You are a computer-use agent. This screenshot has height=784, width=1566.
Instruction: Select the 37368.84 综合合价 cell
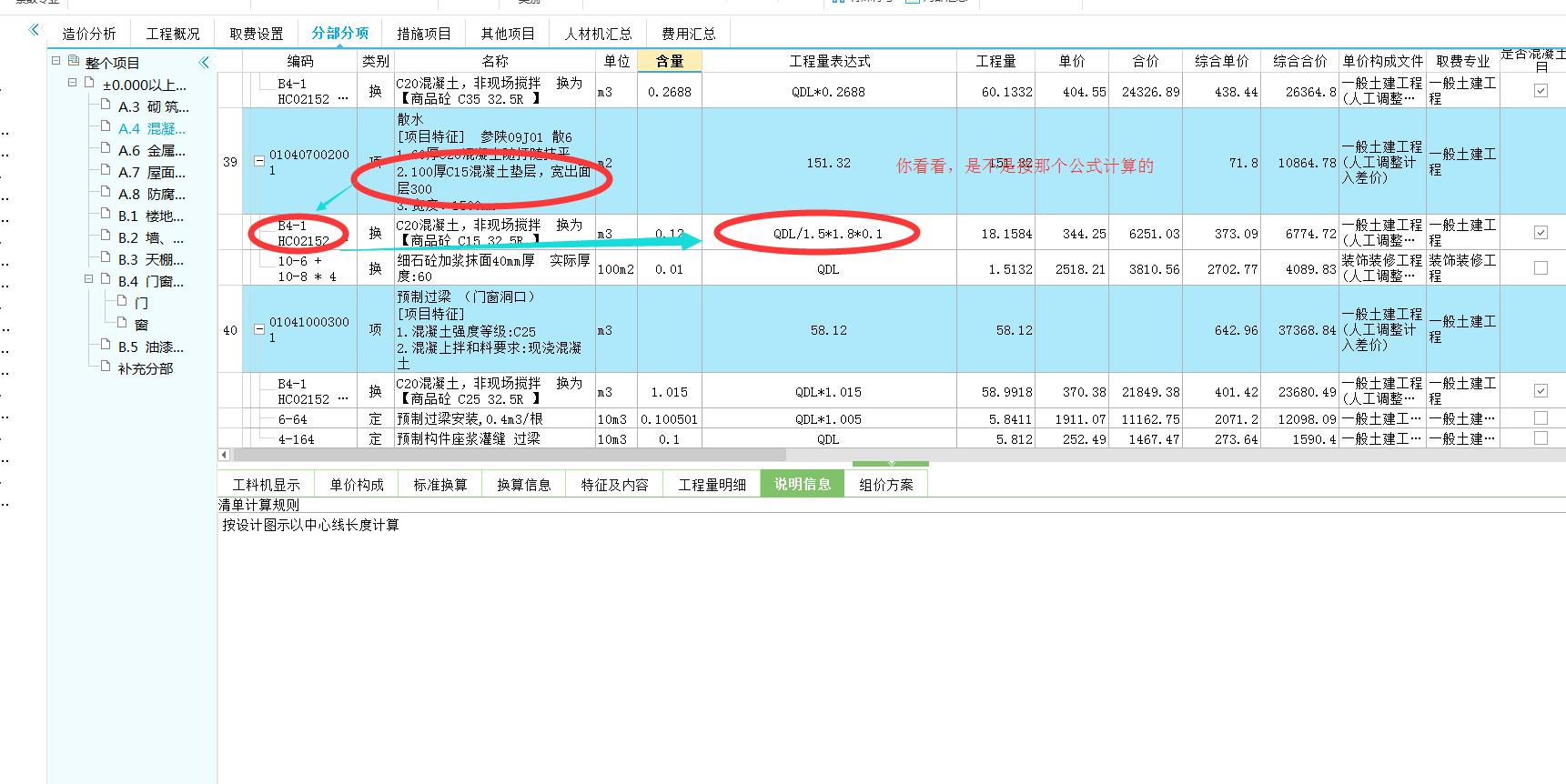tap(1299, 329)
